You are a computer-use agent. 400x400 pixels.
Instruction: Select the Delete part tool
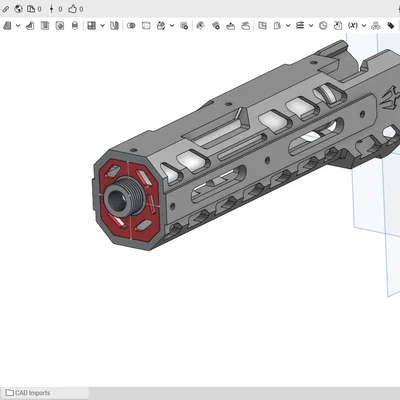point(184,26)
